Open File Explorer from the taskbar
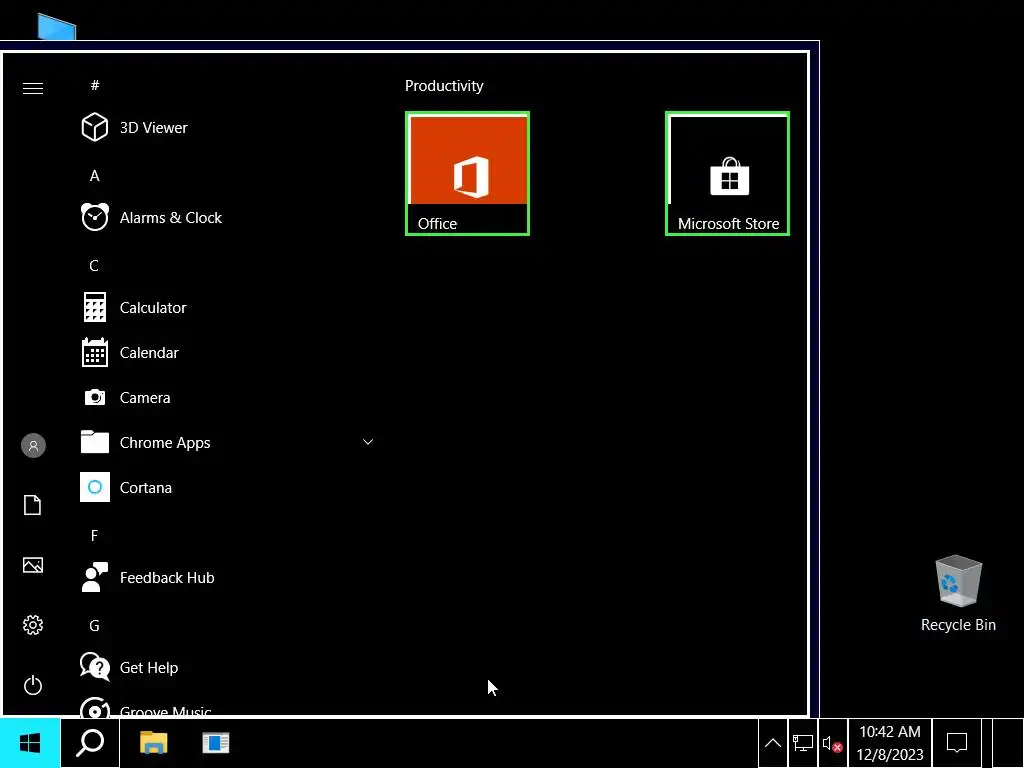Image resolution: width=1024 pixels, height=768 pixels. [153, 743]
